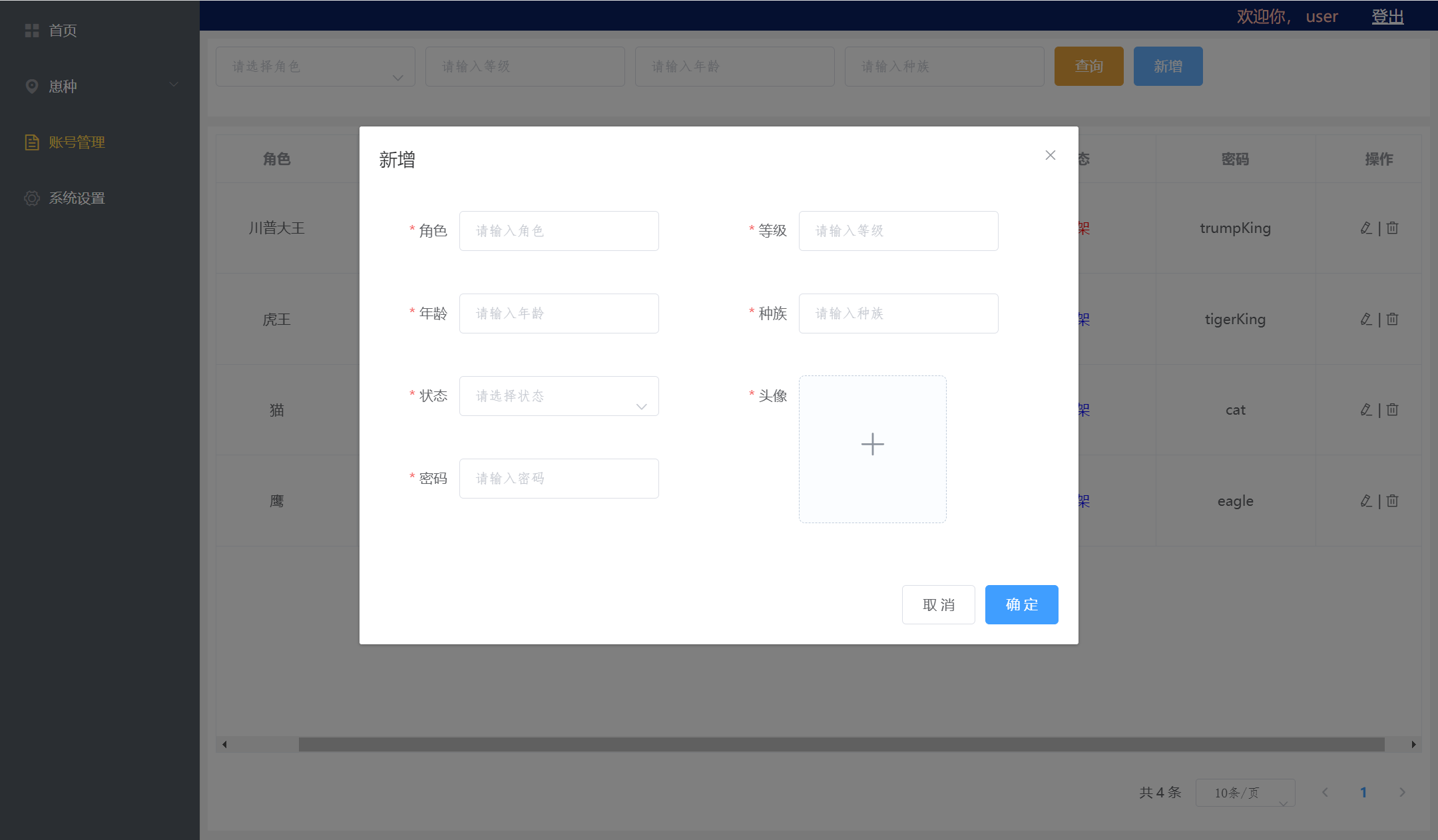Click the 确定 confirm button
This screenshot has width=1438, height=840.
click(1021, 604)
